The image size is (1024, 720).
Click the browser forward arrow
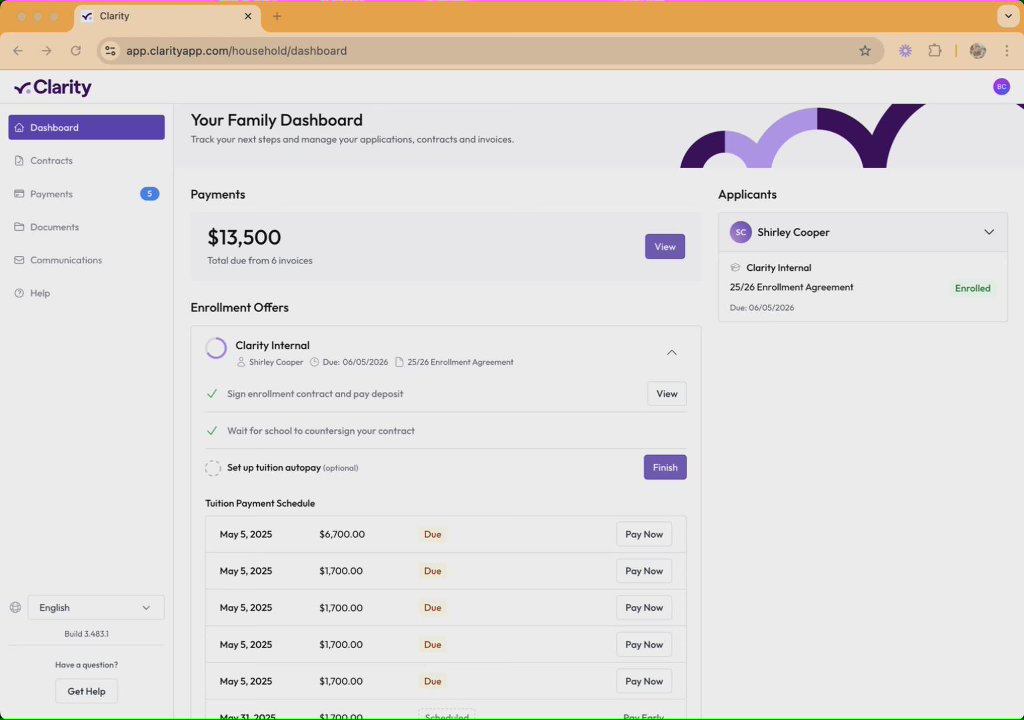(46, 50)
